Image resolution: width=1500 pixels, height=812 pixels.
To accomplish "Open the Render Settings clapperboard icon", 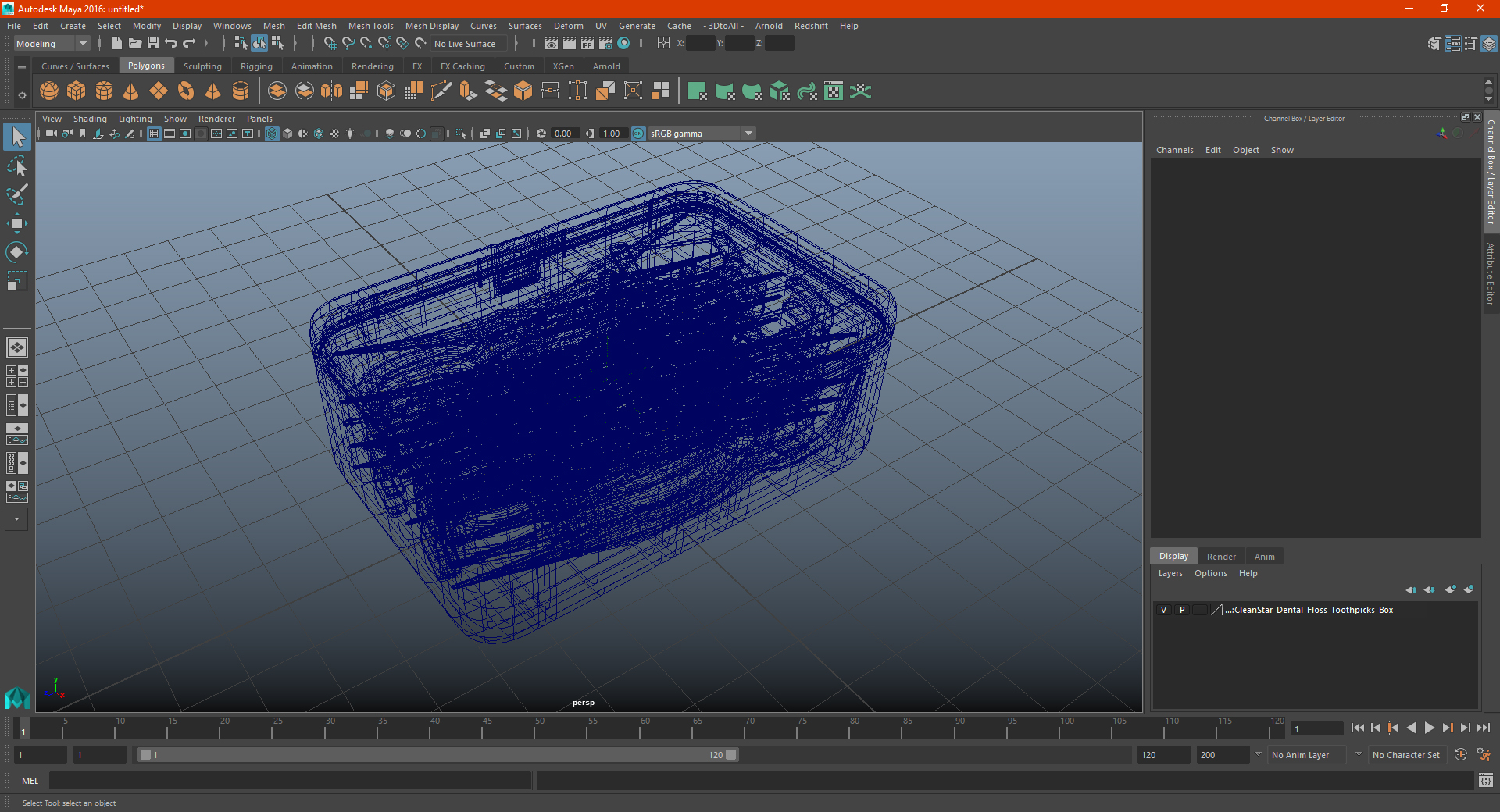I will pyautogui.click(x=605, y=44).
